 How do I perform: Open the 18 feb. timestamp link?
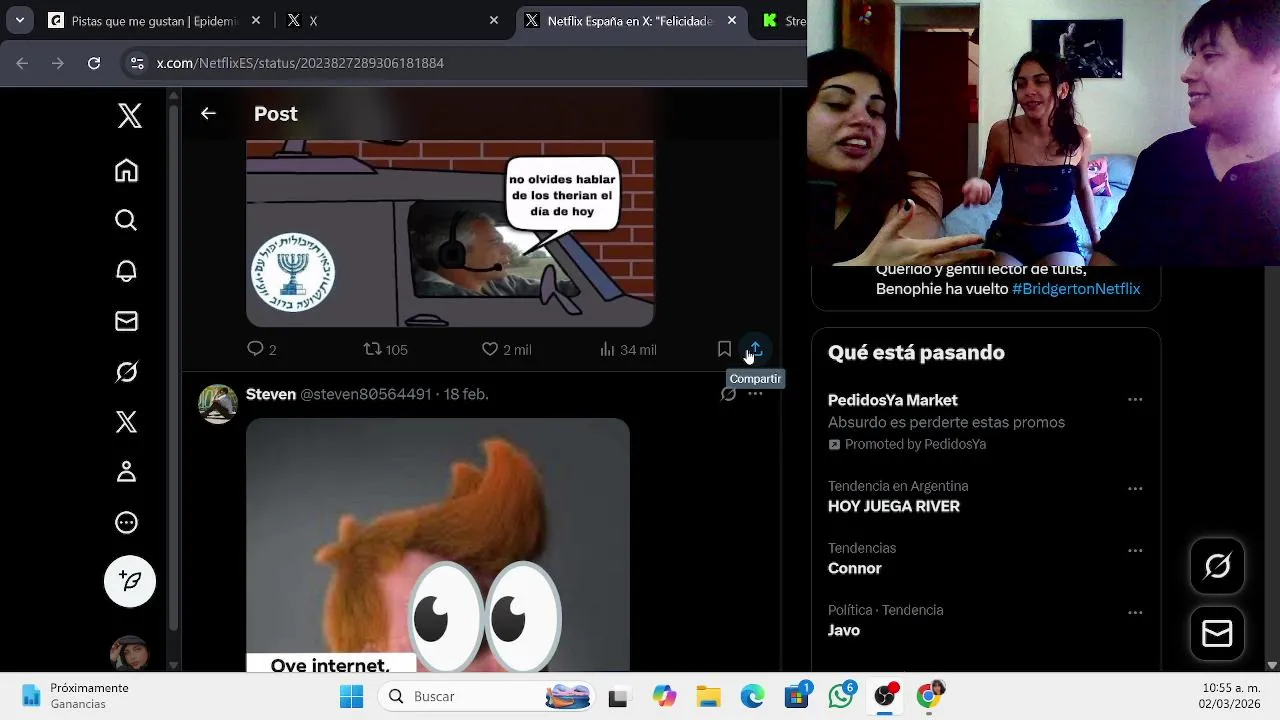[x=466, y=394]
